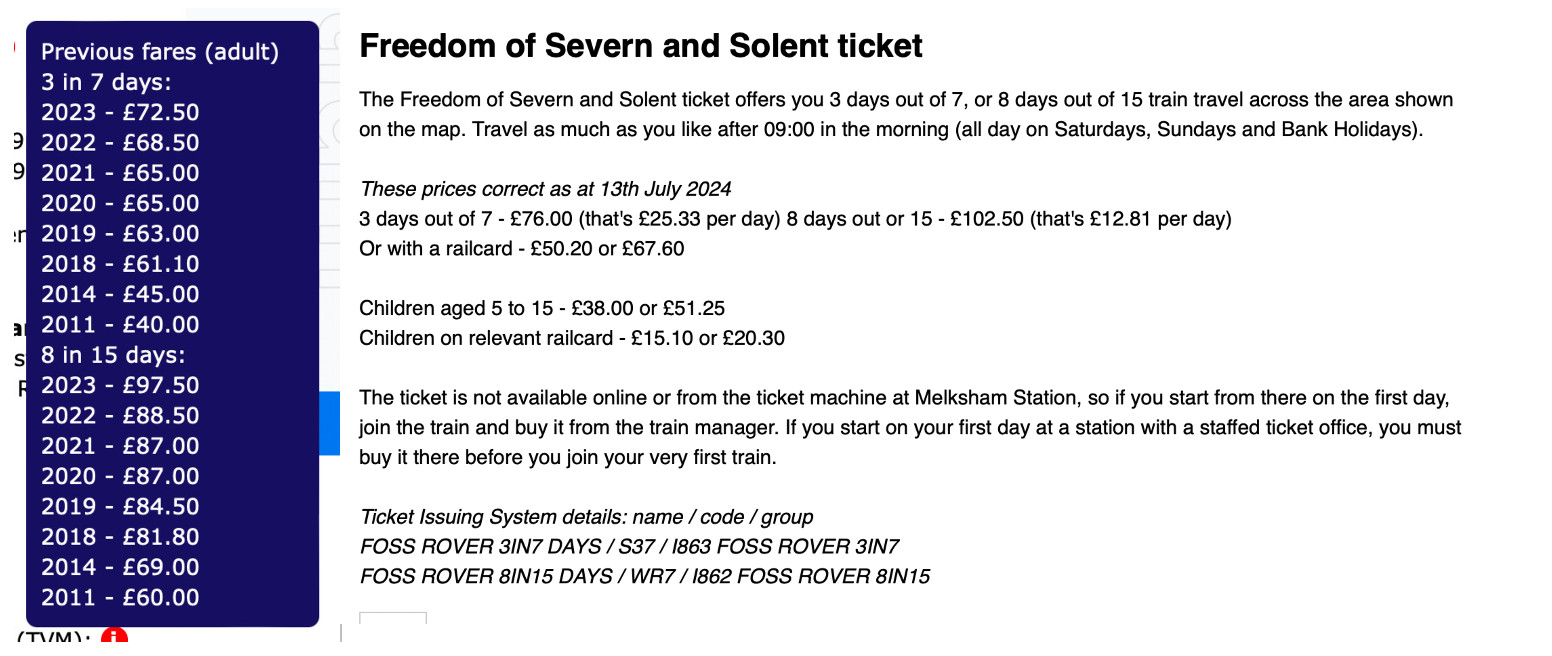Click the prices correct as at 13th July note
1552x656 pixels.
[x=545, y=189]
